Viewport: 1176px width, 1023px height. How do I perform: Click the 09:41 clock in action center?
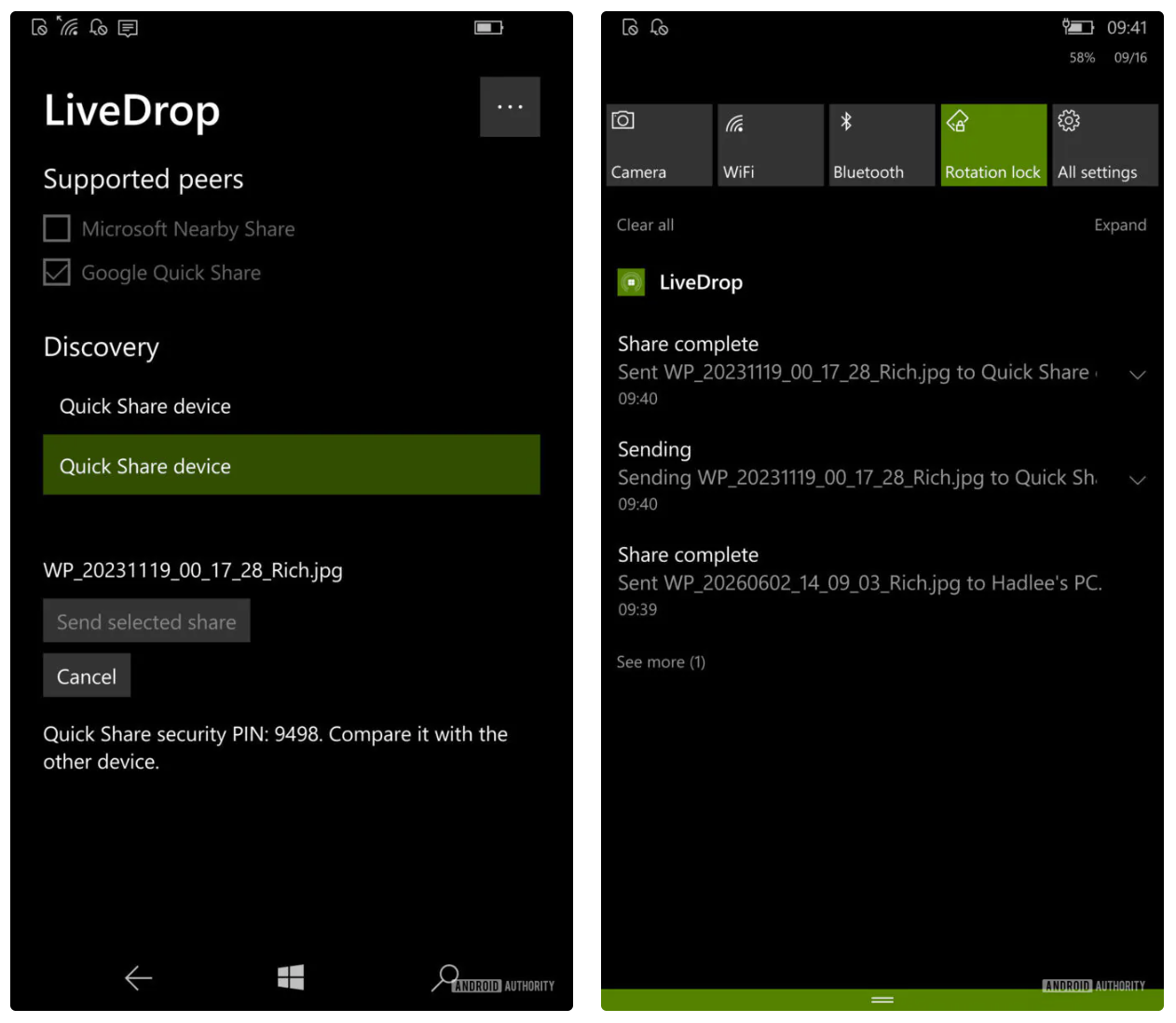pyautogui.click(x=1127, y=28)
